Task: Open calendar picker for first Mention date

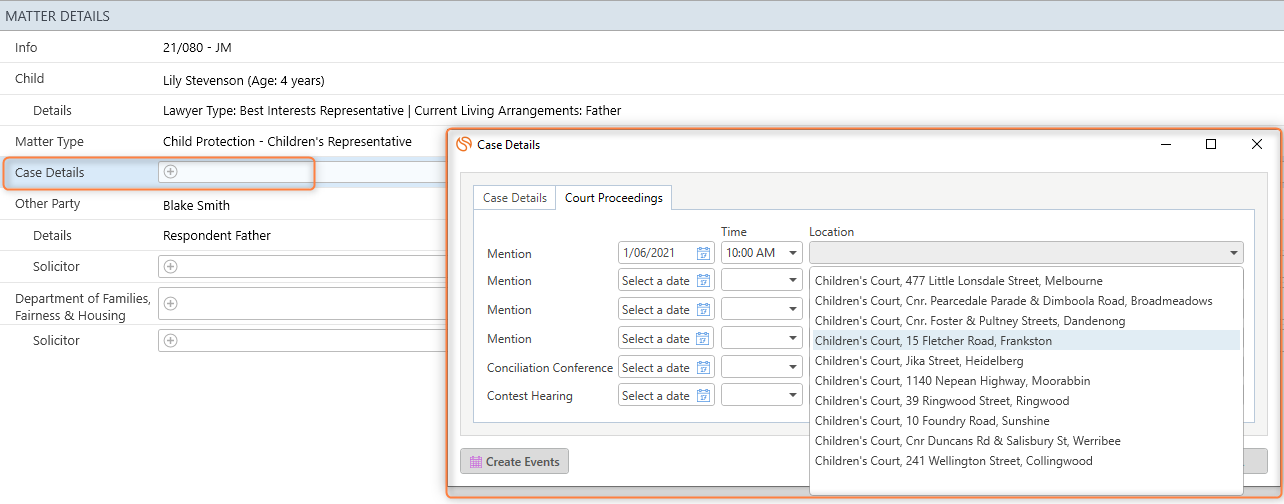Action: (x=703, y=253)
